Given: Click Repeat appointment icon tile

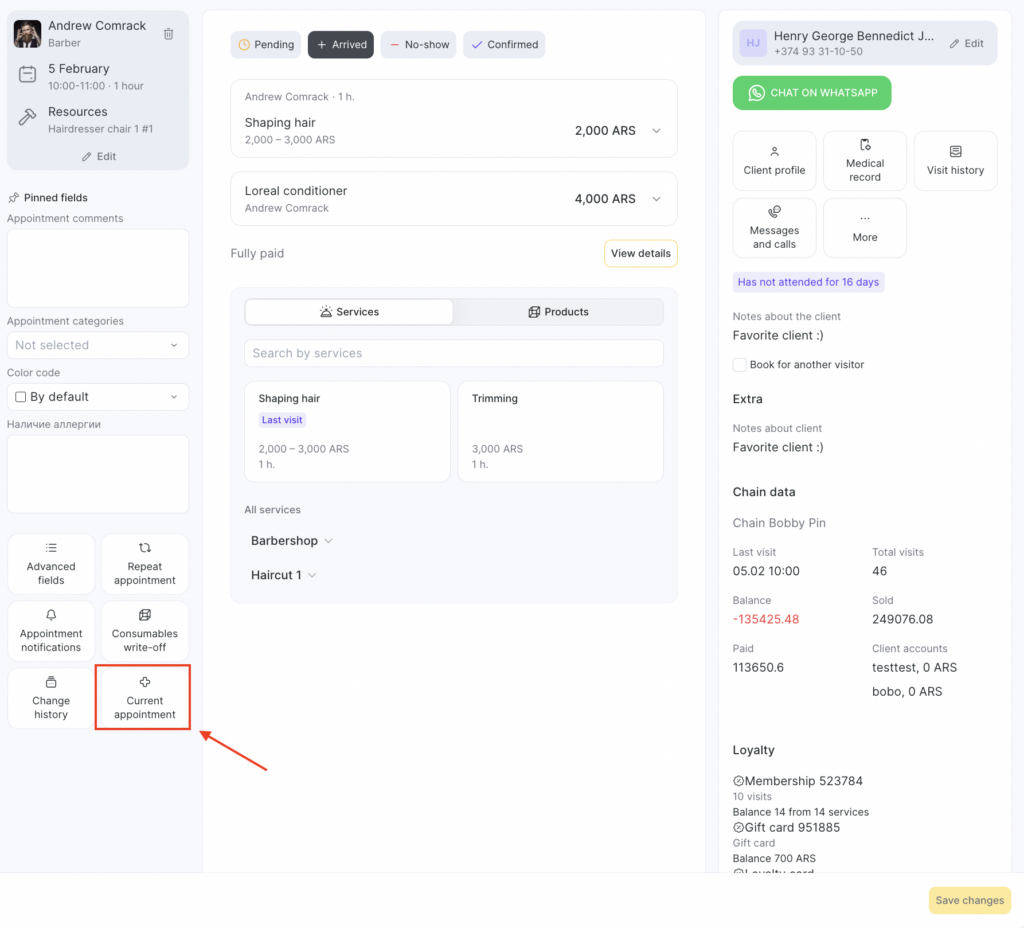Looking at the screenshot, I should point(144,564).
